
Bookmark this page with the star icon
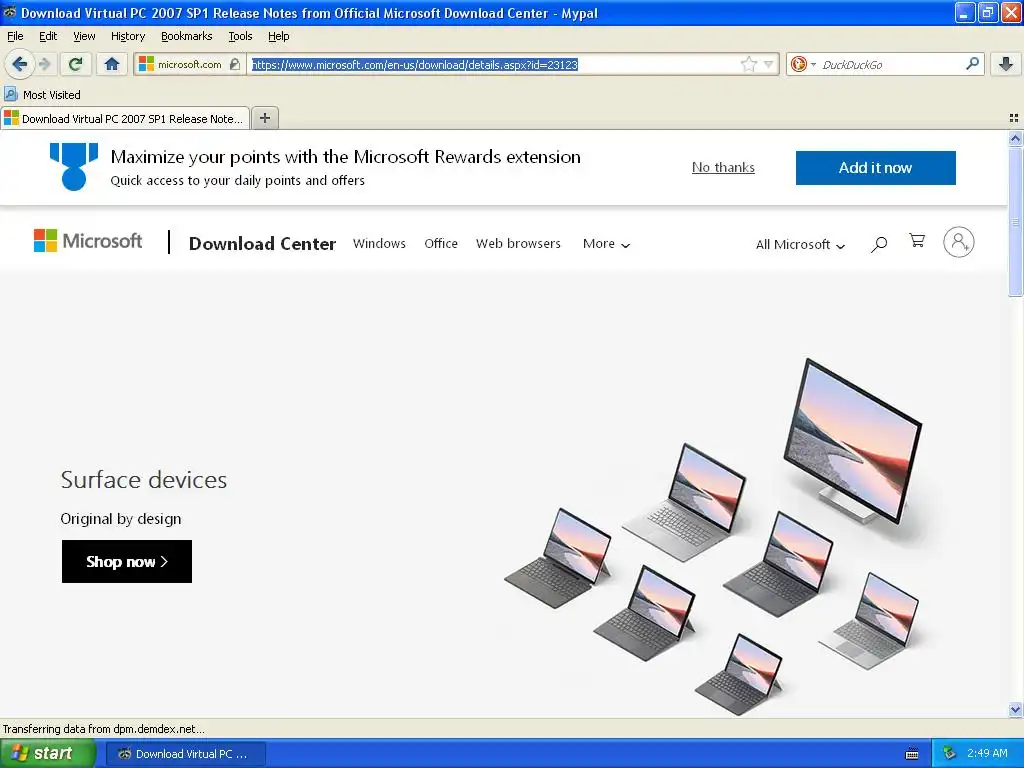point(748,64)
